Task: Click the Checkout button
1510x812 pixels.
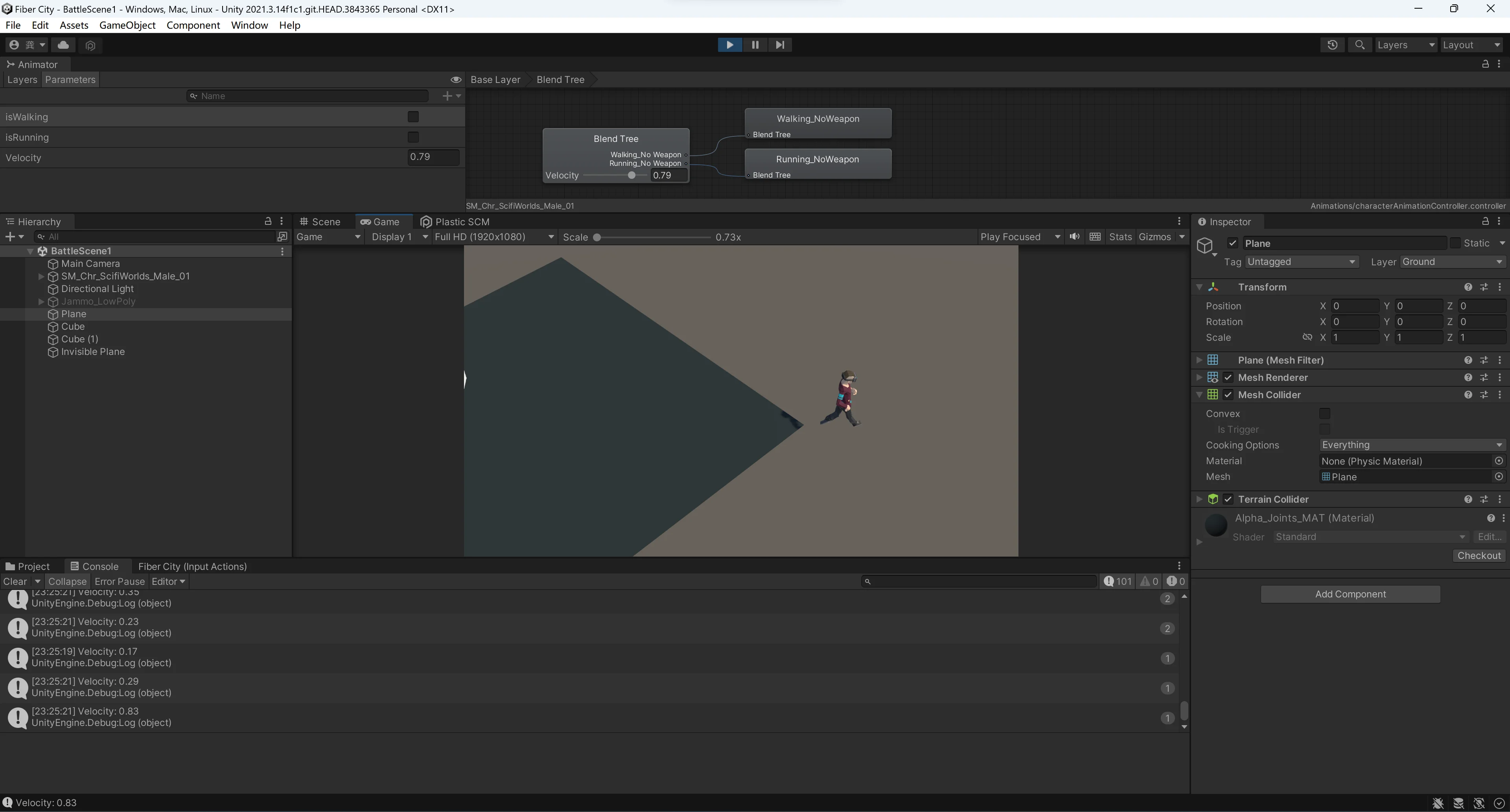Action: tap(1479, 555)
